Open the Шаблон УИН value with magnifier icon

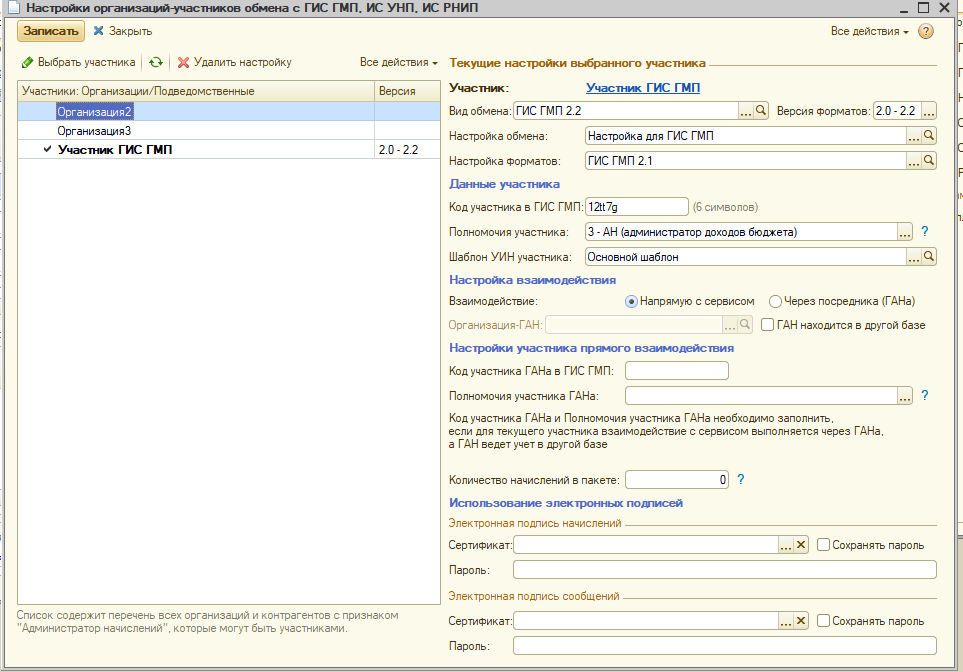928,257
